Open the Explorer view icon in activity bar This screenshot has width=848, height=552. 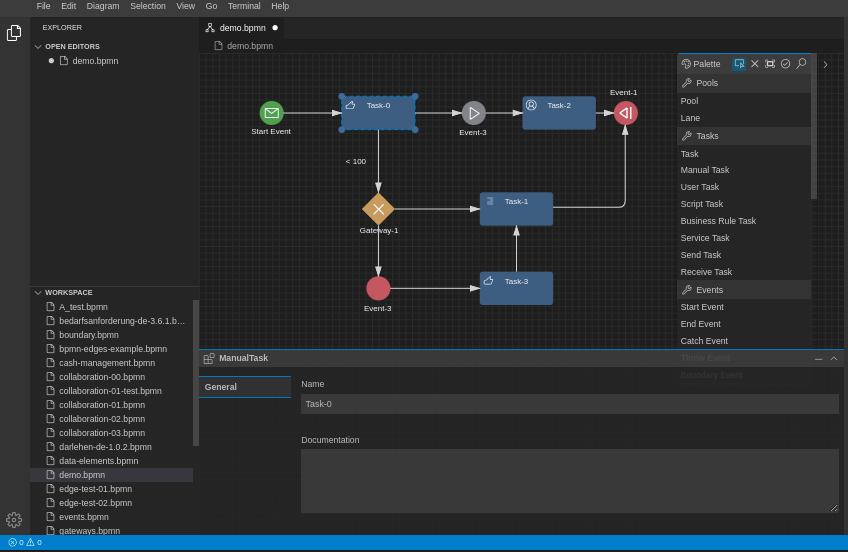pos(14,33)
